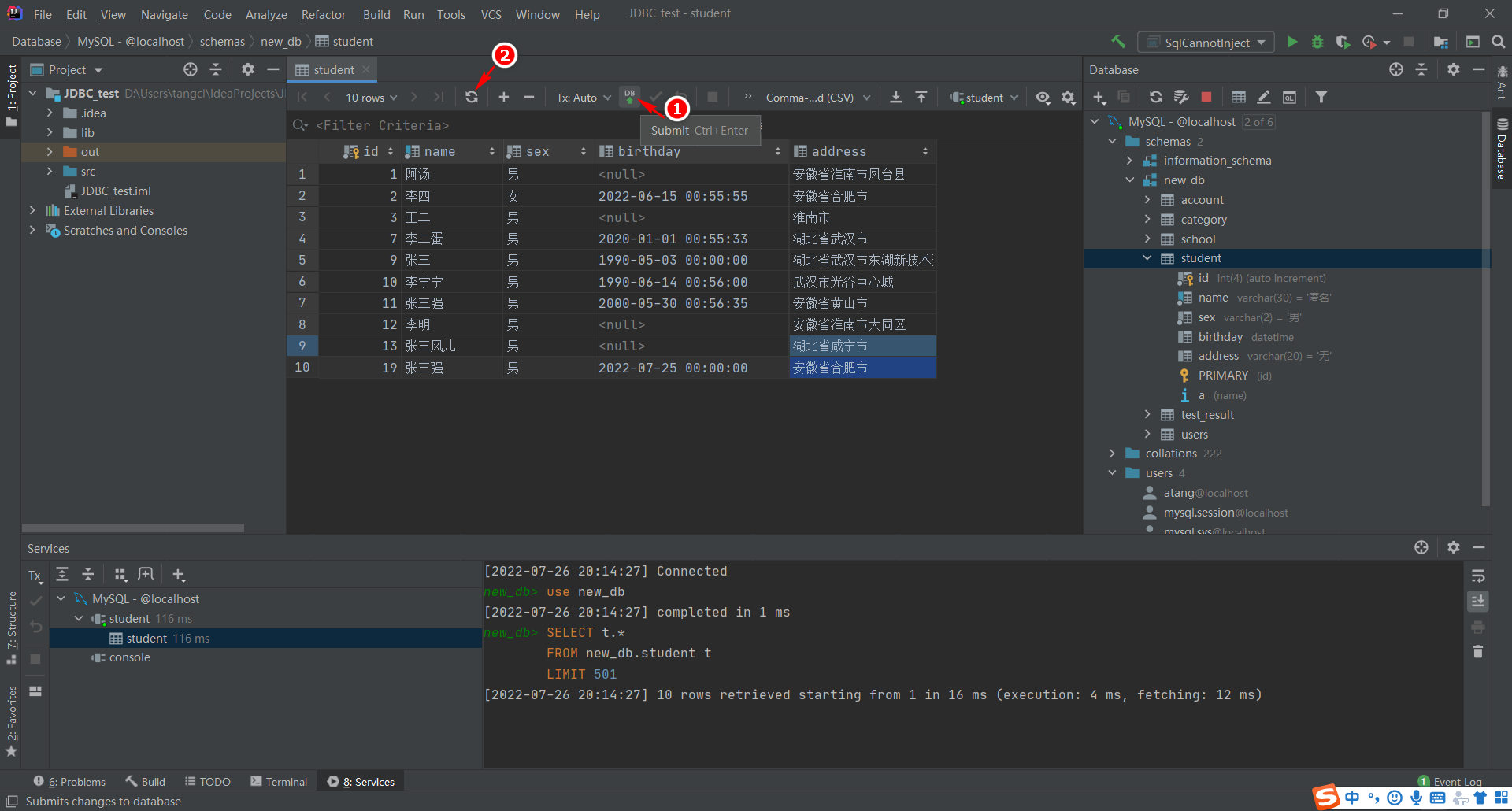Viewport: 1512px width, 811px height.
Task: Collapse all in Services toolbar
Action: click(88, 574)
